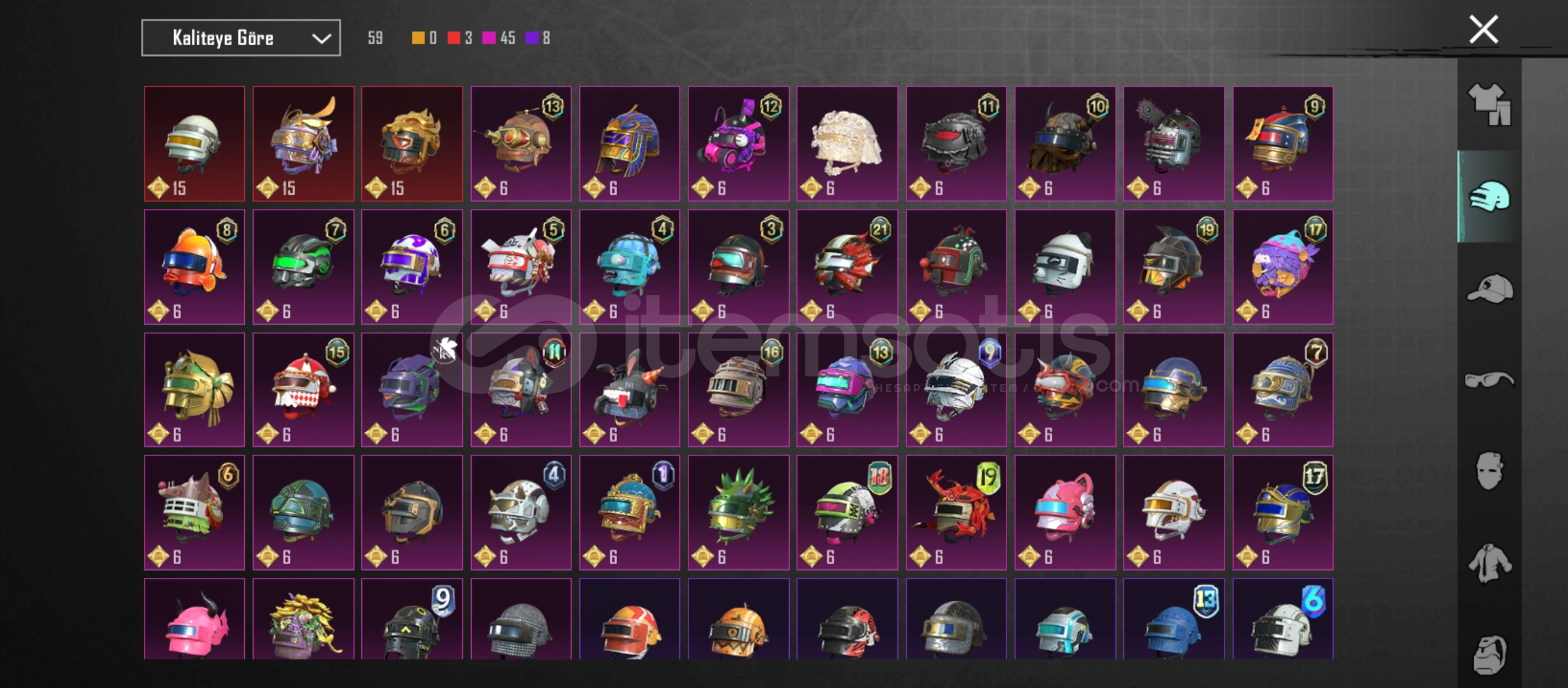Select the white helmet in red tile
Screen dimensions: 1568x688
pyautogui.click(x=194, y=144)
